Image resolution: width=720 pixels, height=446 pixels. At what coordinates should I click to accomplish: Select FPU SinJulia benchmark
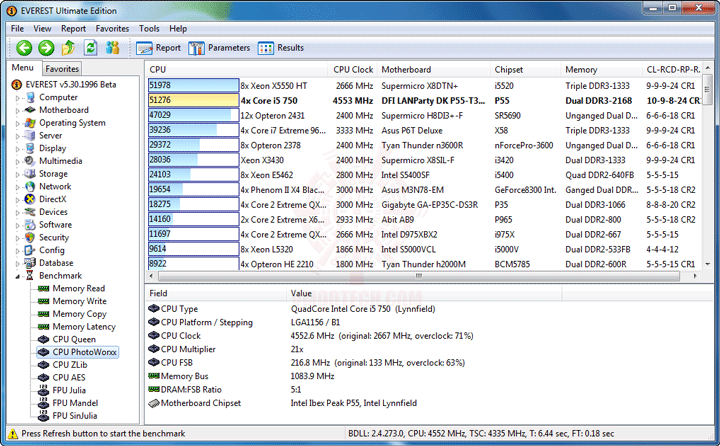(x=75, y=416)
